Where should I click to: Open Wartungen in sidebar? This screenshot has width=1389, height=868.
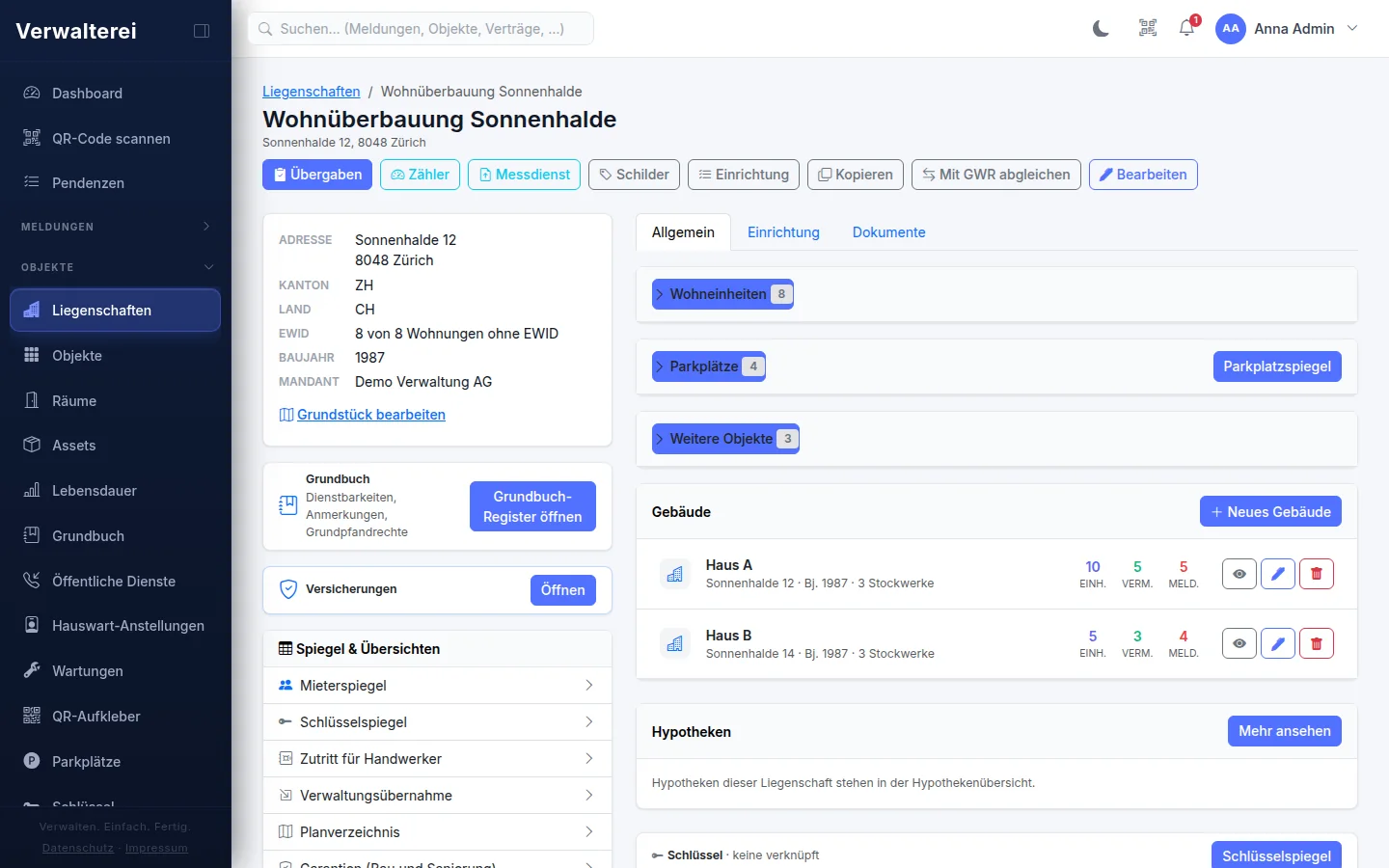116,671
